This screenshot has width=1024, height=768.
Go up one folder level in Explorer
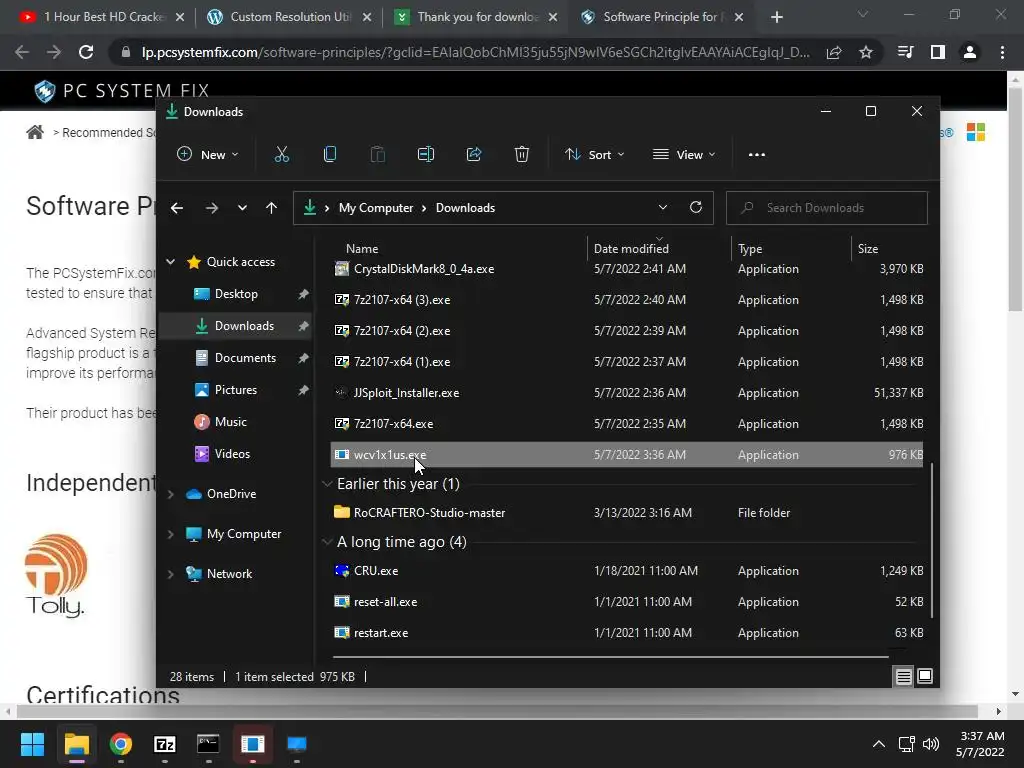tap(272, 208)
